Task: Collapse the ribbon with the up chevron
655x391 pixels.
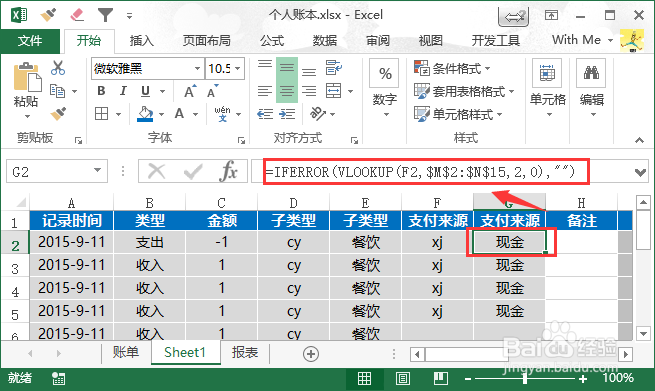Action: click(639, 140)
